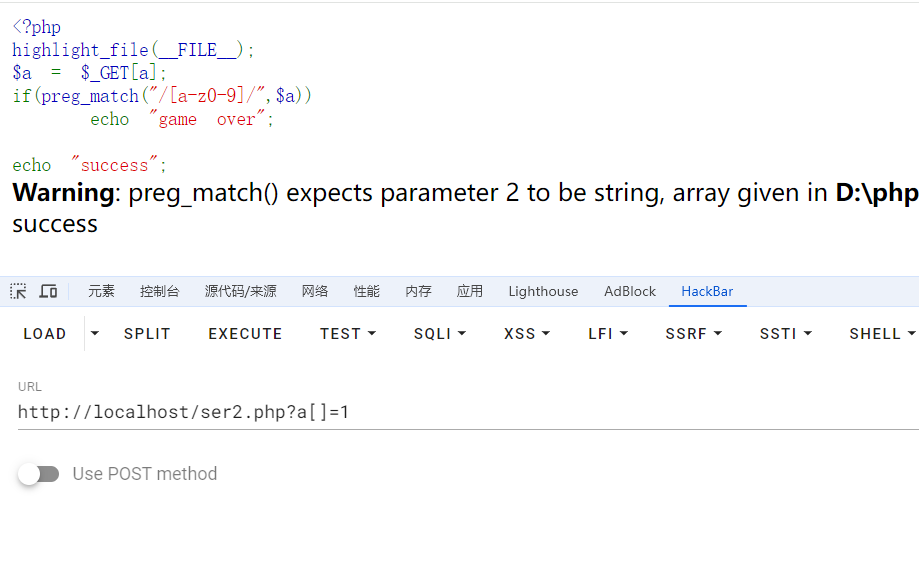Viewport: 919px width, 585px height.
Task: Enable the Use POST method switch
Action: point(39,474)
